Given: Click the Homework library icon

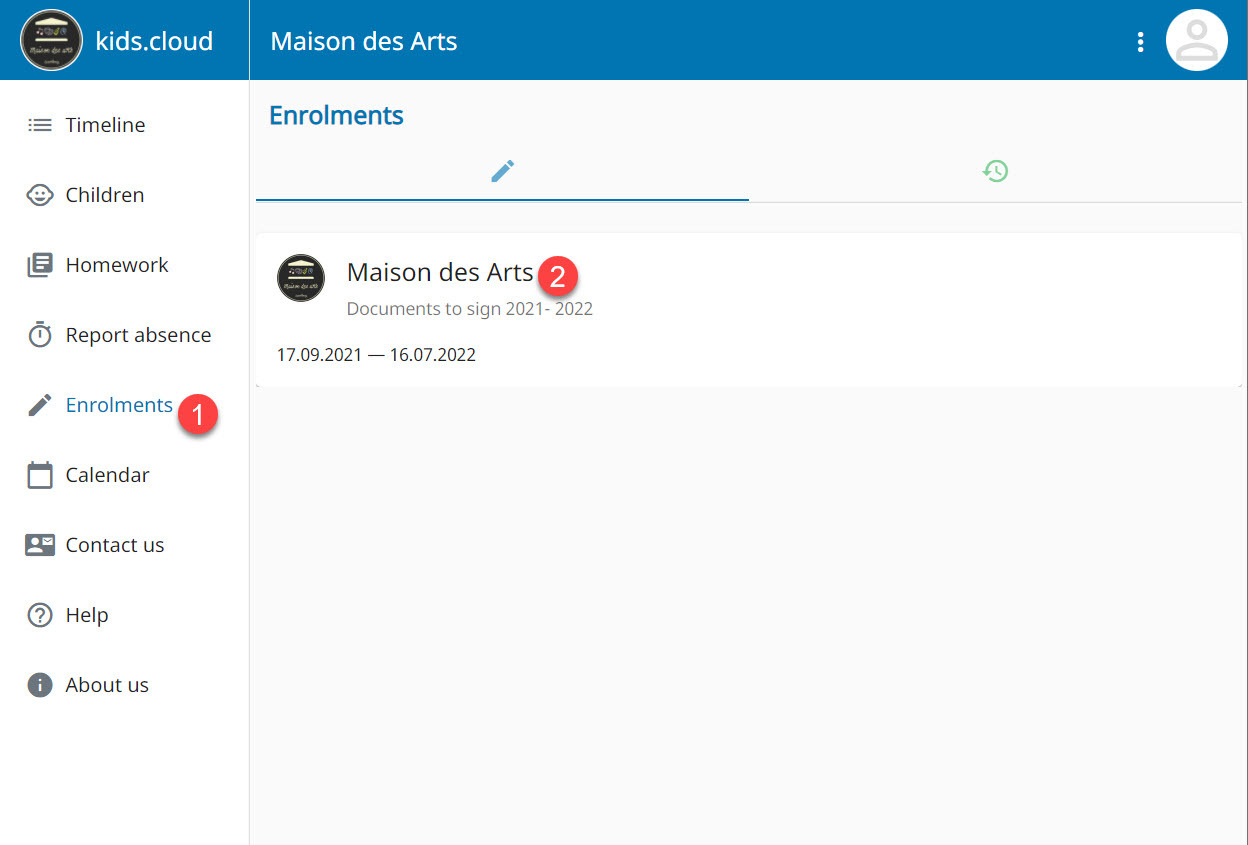Looking at the screenshot, I should (39, 265).
